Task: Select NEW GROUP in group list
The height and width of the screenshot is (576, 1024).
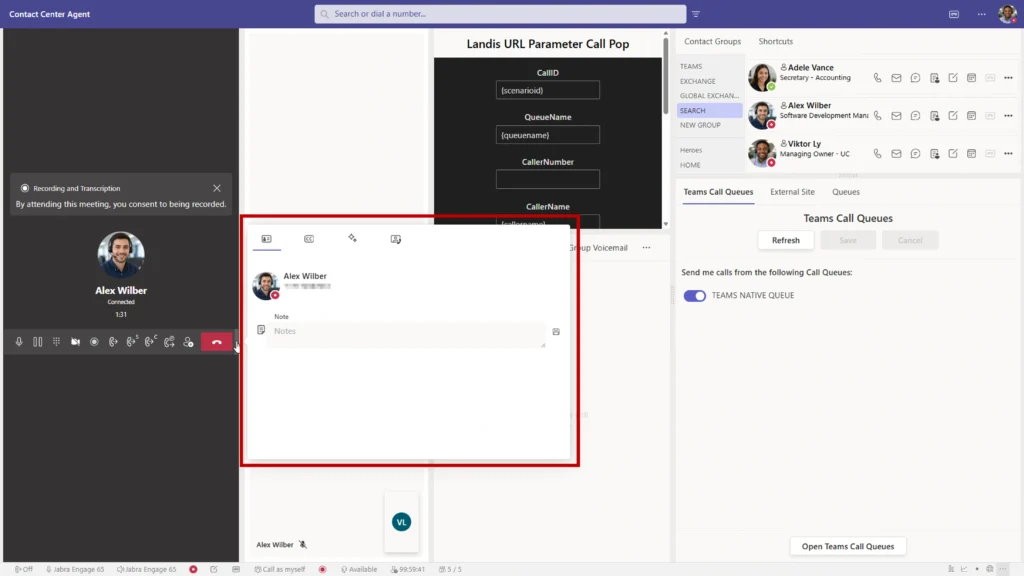Action: 700,125
